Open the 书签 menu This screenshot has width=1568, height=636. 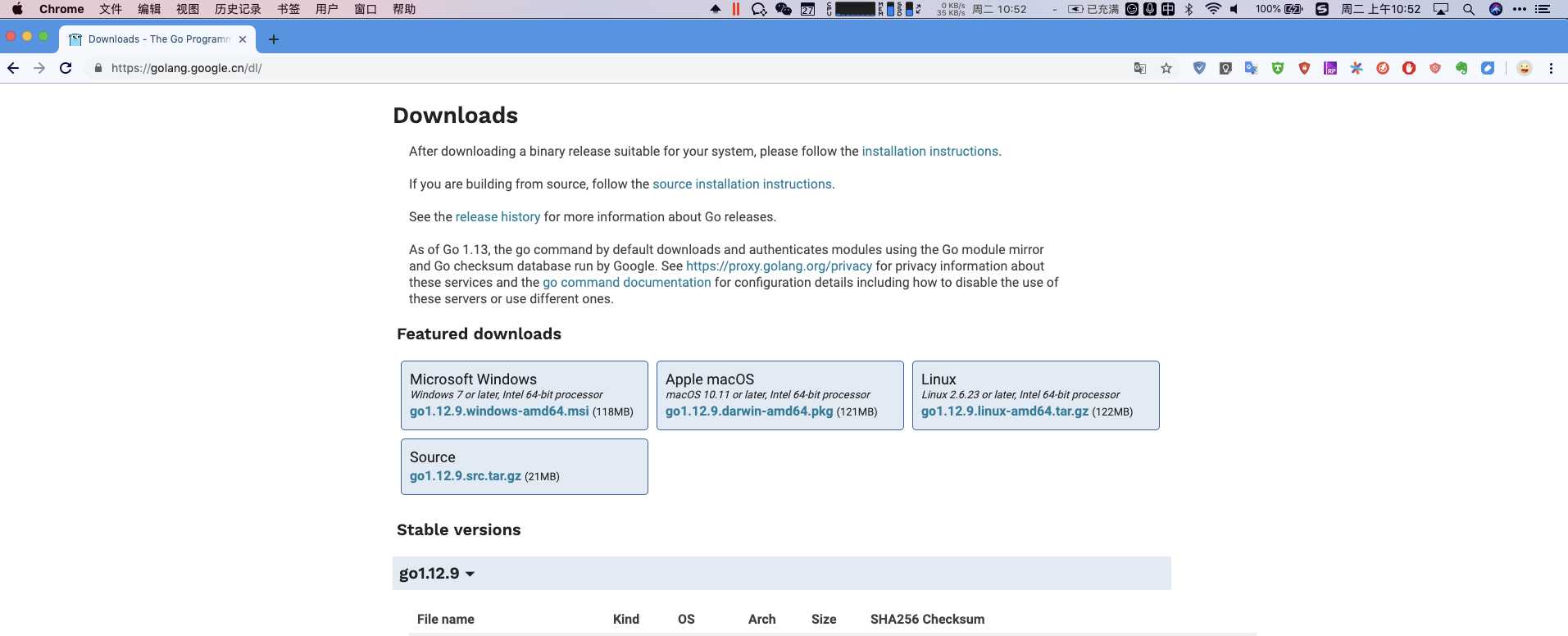[289, 9]
